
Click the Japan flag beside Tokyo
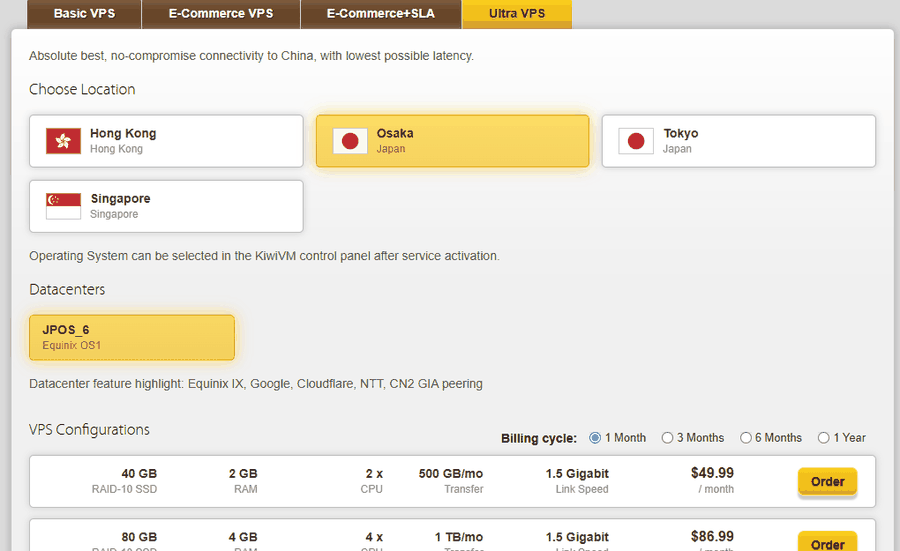click(x=636, y=141)
